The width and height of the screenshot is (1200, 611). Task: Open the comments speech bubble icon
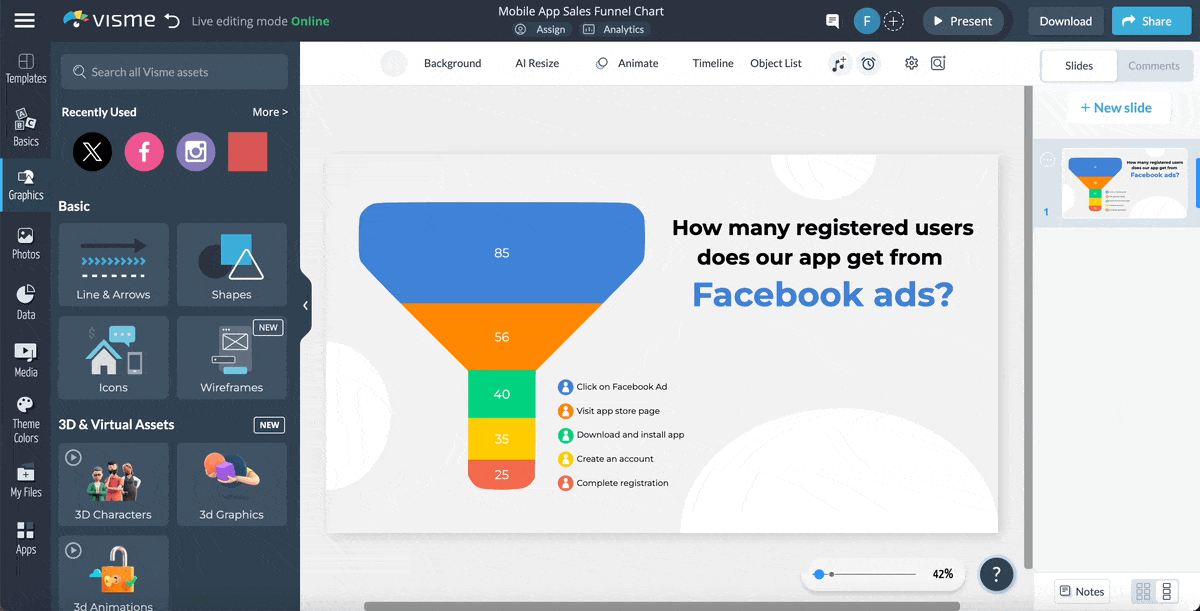(832, 21)
